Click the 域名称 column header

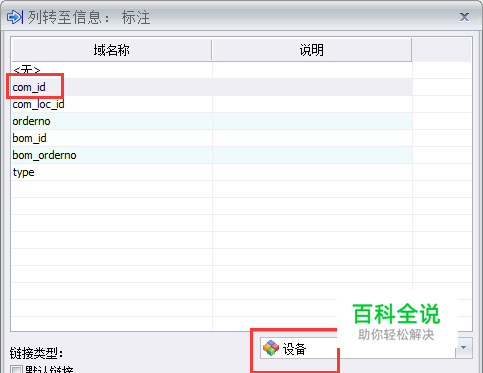pyautogui.click(x=111, y=50)
